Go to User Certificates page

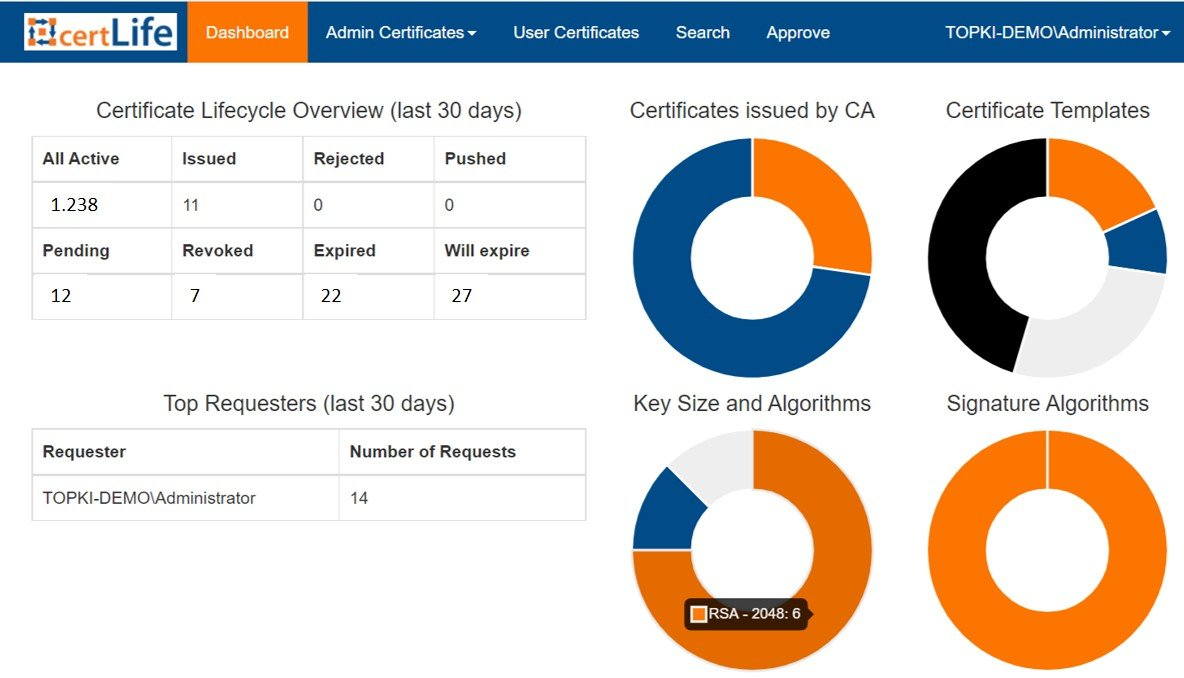pos(576,32)
